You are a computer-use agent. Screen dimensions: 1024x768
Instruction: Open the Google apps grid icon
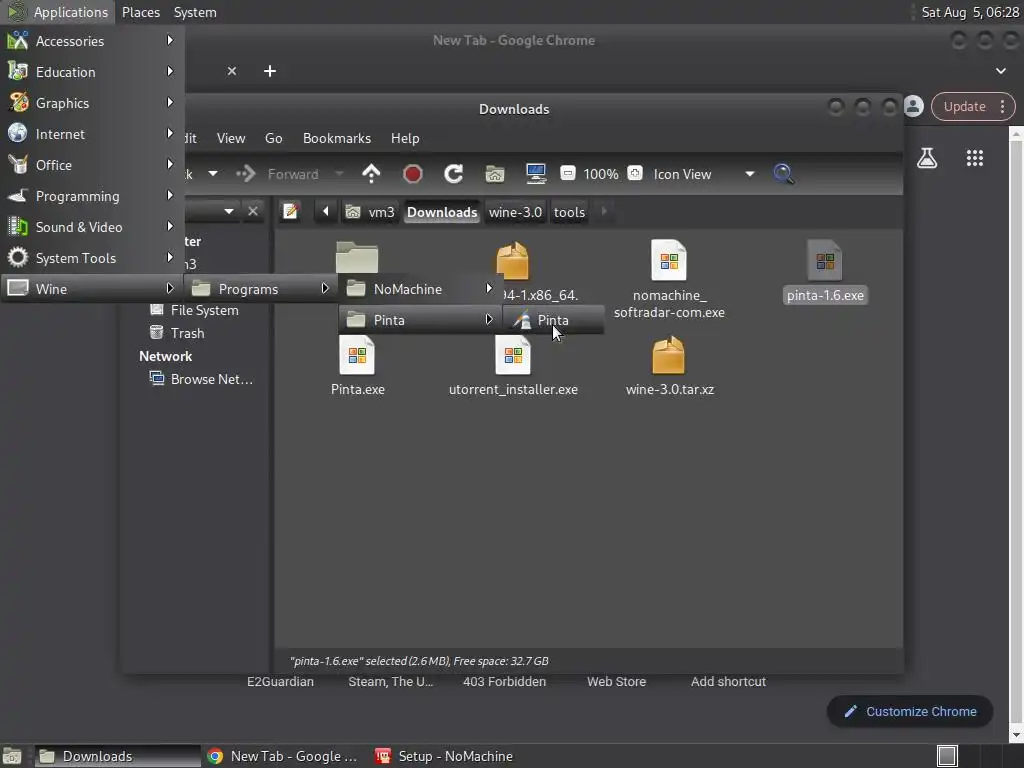click(x=974, y=158)
